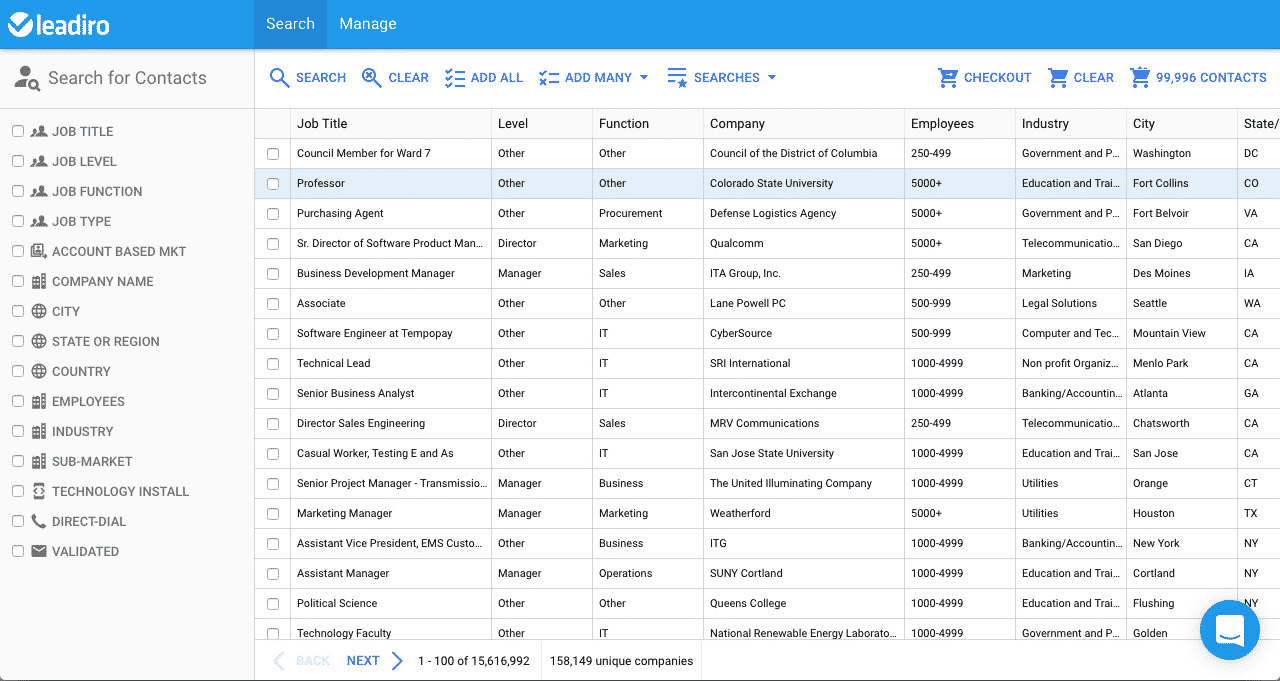
Task: Check the Purchasing Agent row checkbox
Action: click(x=273, y=214)
